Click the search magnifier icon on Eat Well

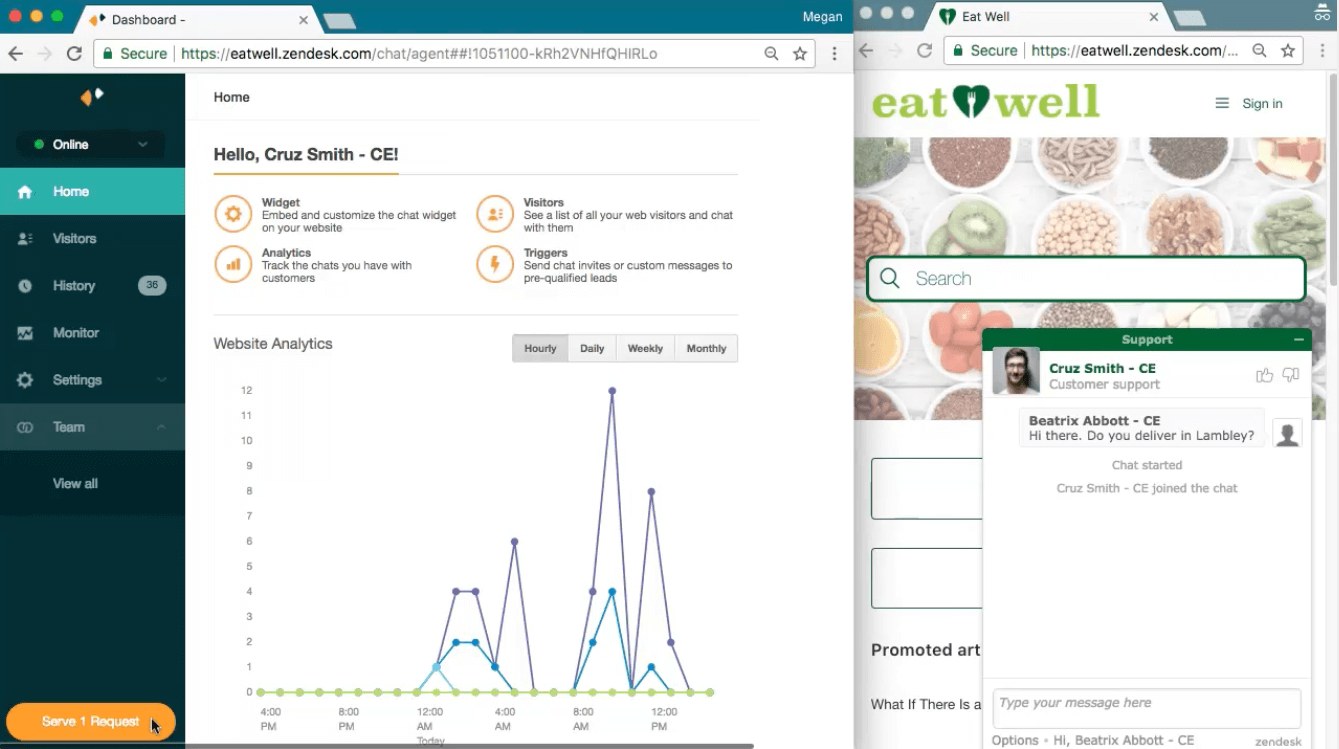click(889, 279)
